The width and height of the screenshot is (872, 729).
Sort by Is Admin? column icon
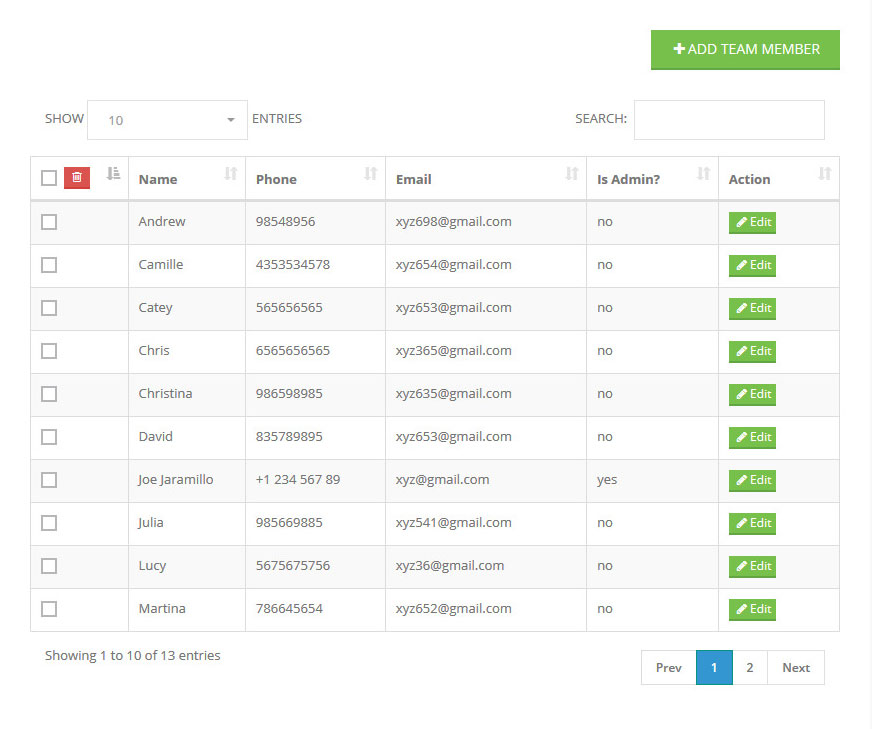click(703, 174)
